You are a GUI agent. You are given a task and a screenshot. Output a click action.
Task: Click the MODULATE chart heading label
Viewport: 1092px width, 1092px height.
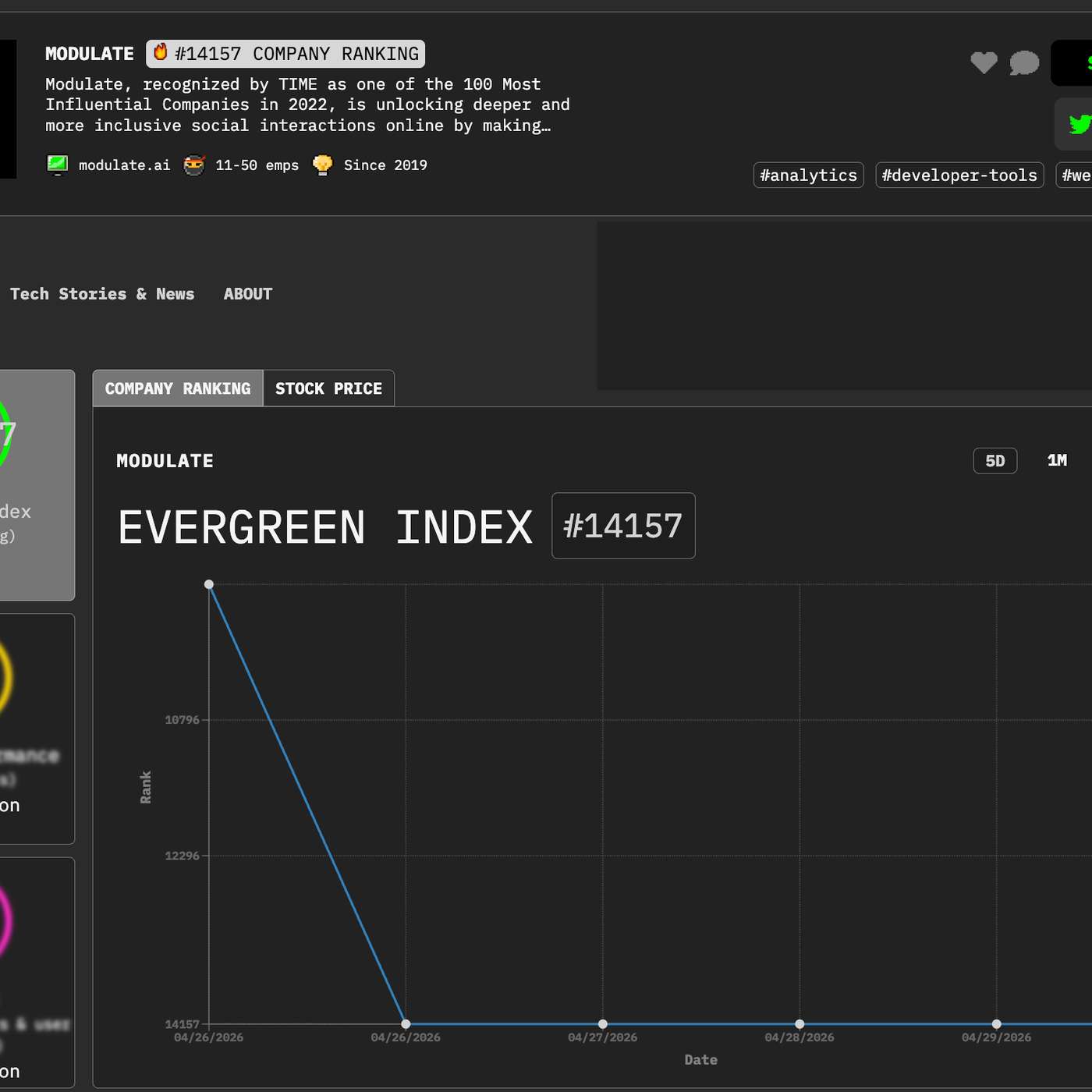[x=165, y=461]
